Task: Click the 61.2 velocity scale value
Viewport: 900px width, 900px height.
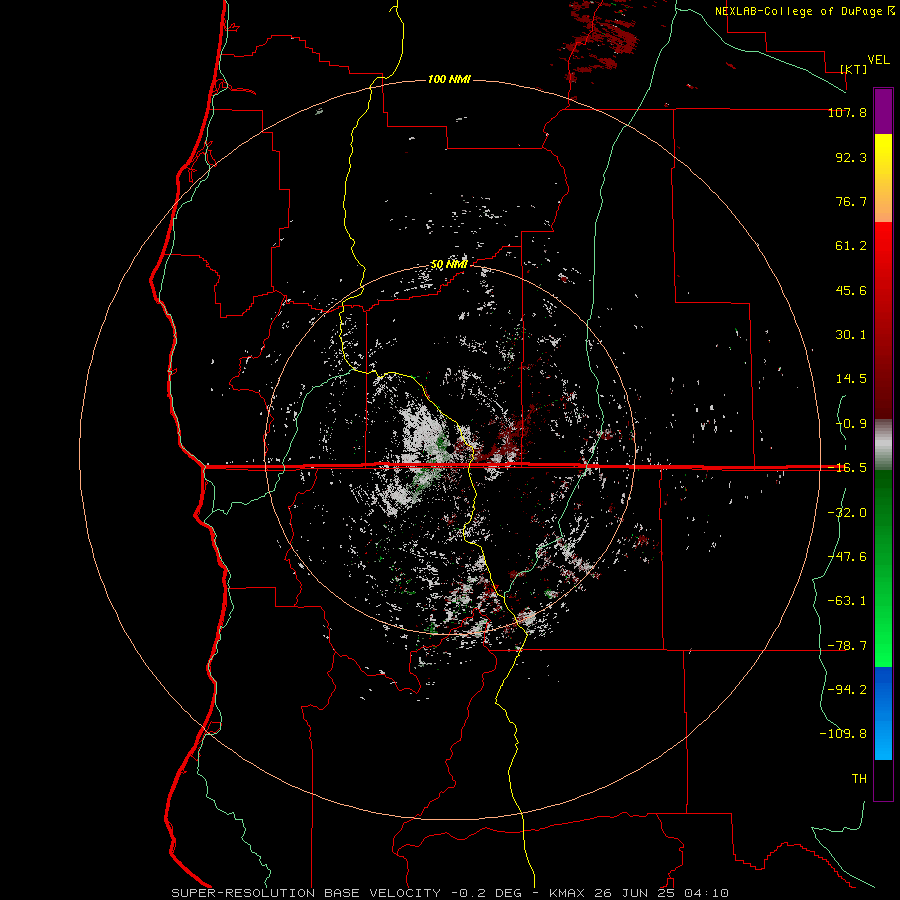Action: pos(851,246)
